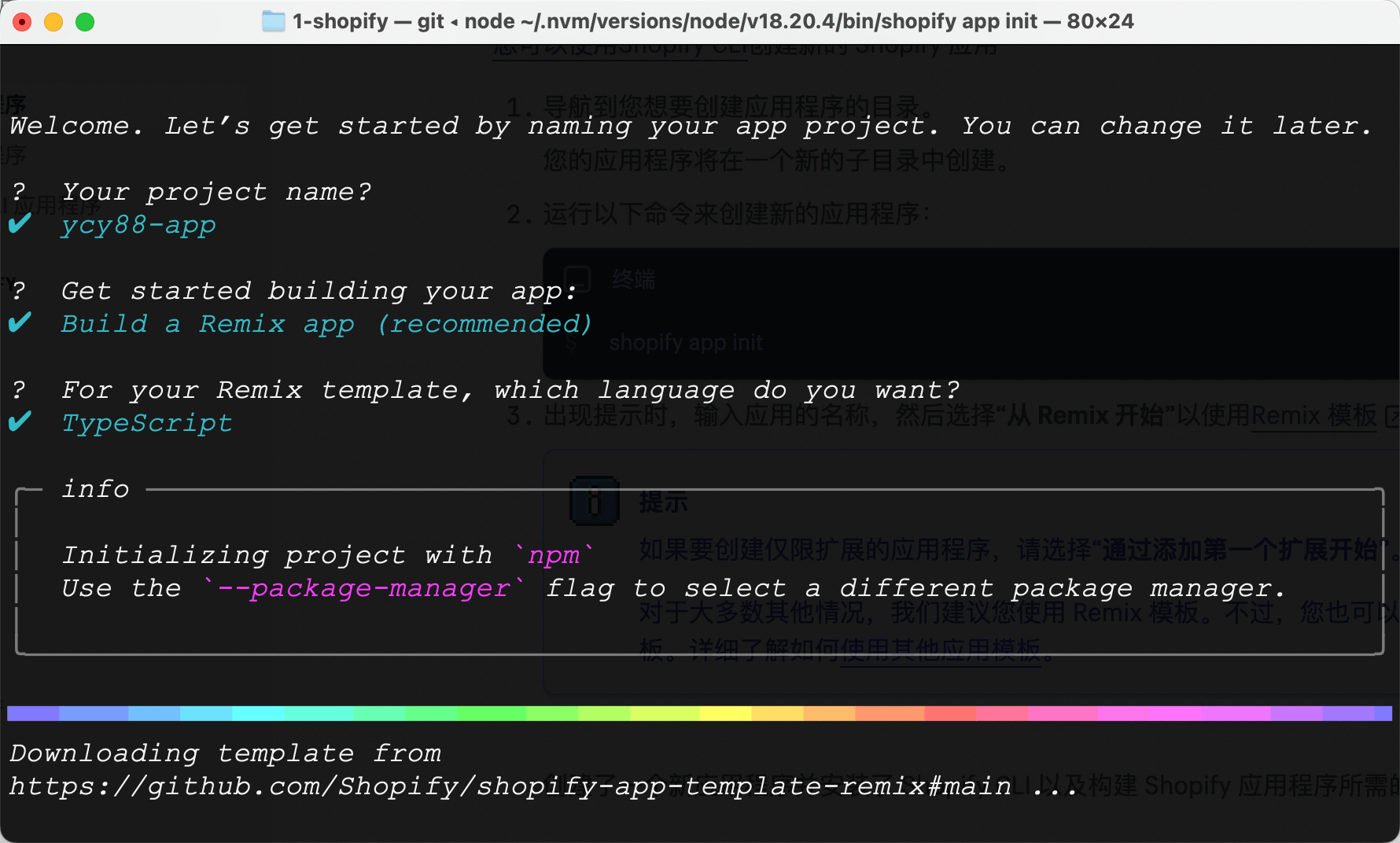Click the question mark before 'Your project name?'
Viewport: 1400px width, 843px height.
pyautogui.click(x=19, y=192)
